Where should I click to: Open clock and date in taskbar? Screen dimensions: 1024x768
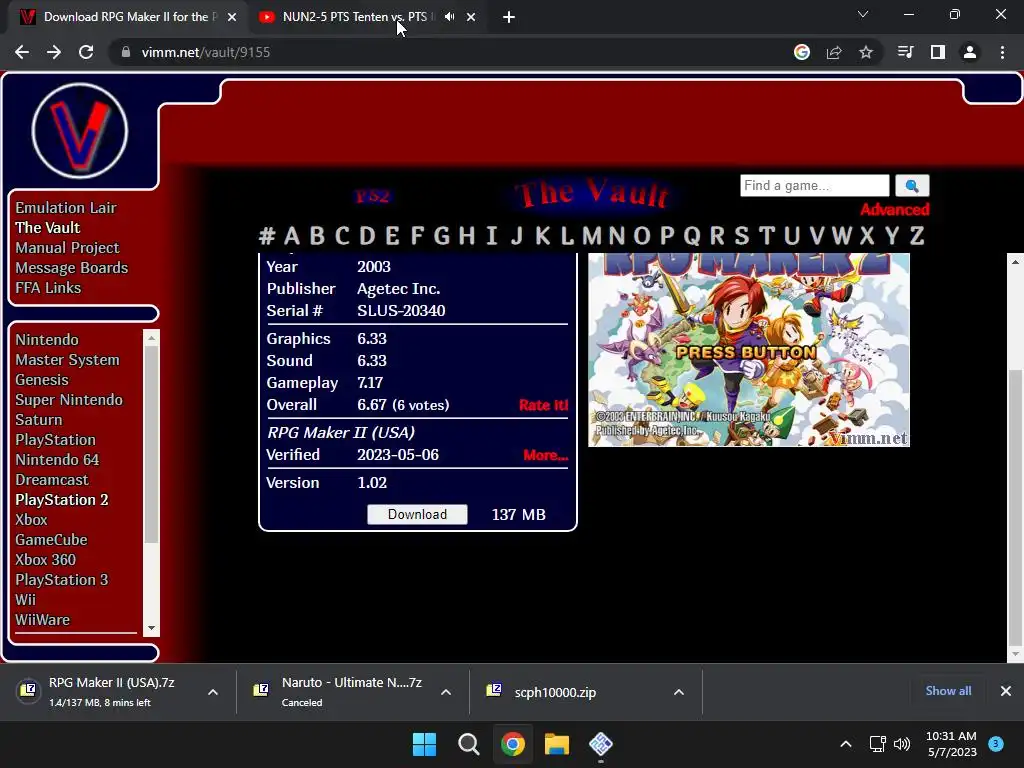[x=951, y=744]
